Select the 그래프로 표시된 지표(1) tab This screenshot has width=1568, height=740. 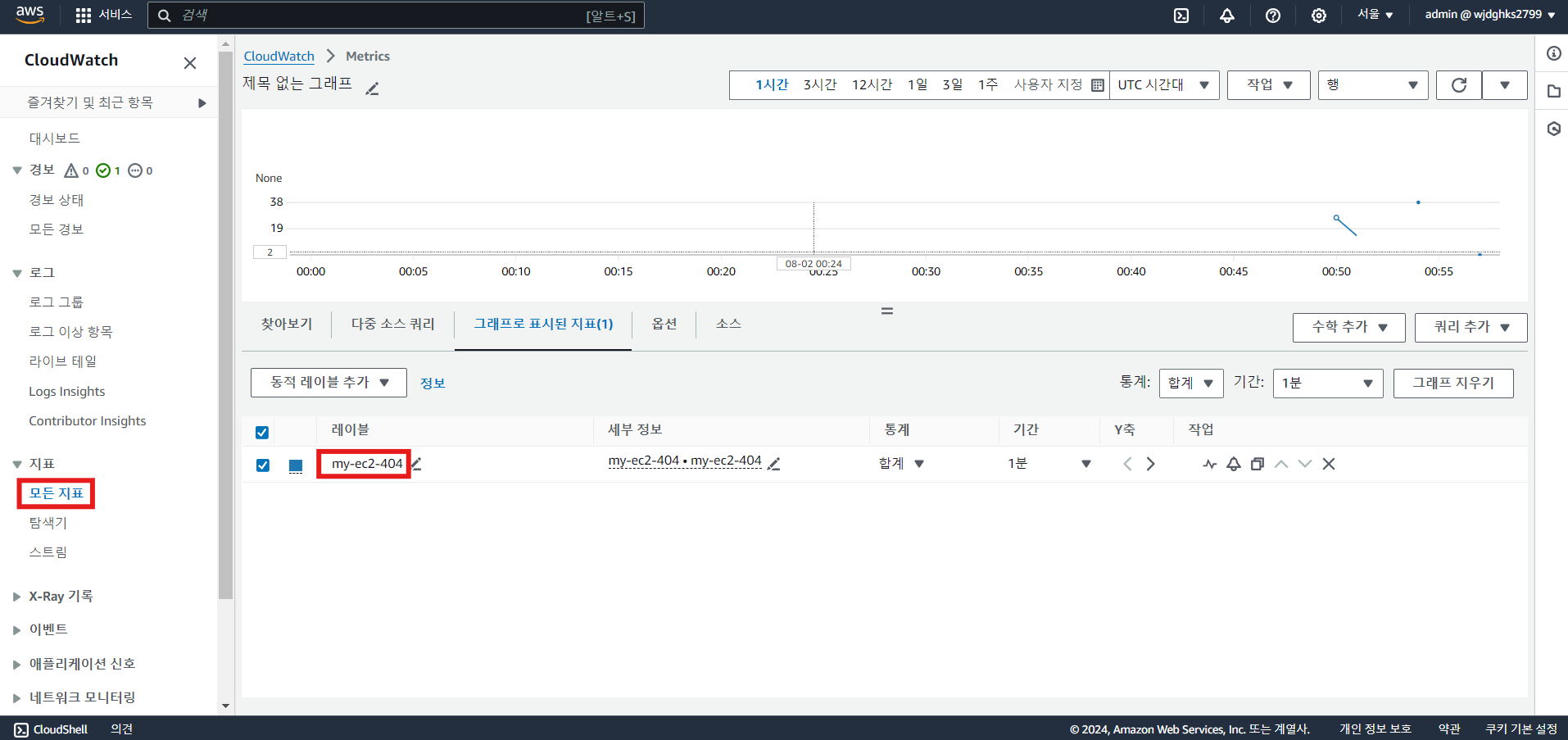coord(543,325)
